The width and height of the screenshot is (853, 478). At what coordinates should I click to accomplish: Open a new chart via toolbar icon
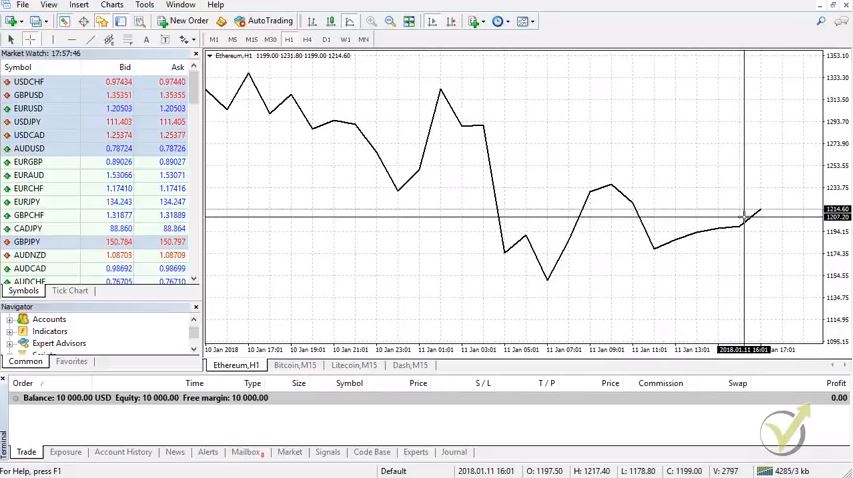(10, 21)
